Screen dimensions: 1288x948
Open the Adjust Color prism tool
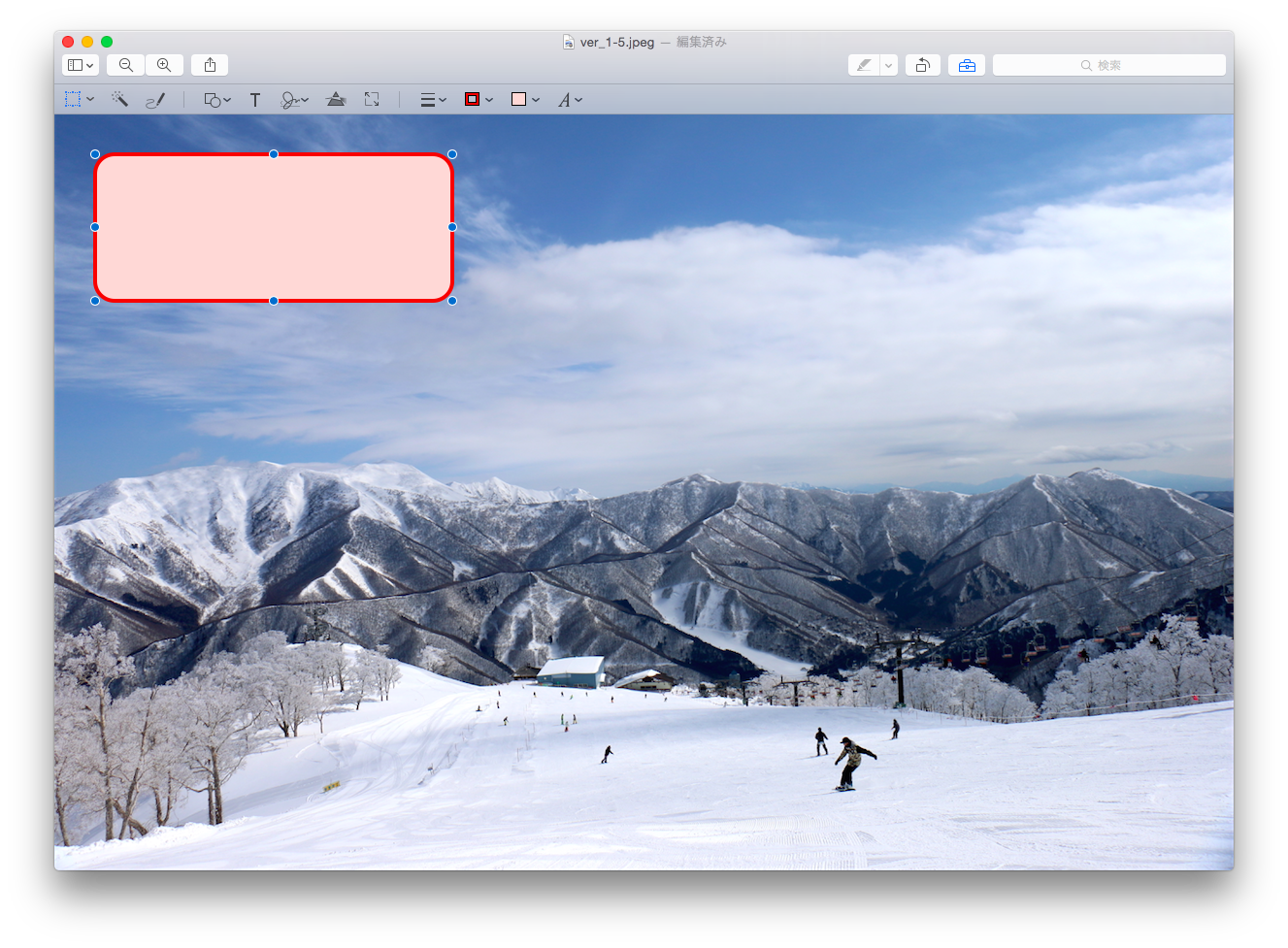(x=336, y=99)
